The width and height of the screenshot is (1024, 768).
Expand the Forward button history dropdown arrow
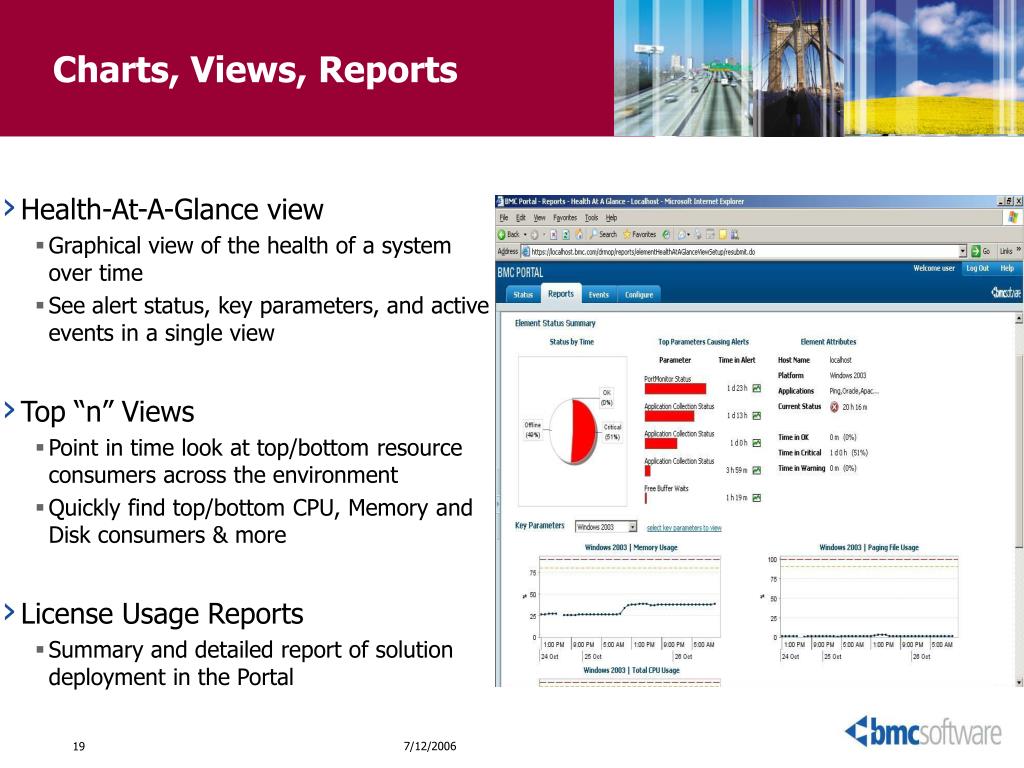pyautogui.click(x=543, y=234)
